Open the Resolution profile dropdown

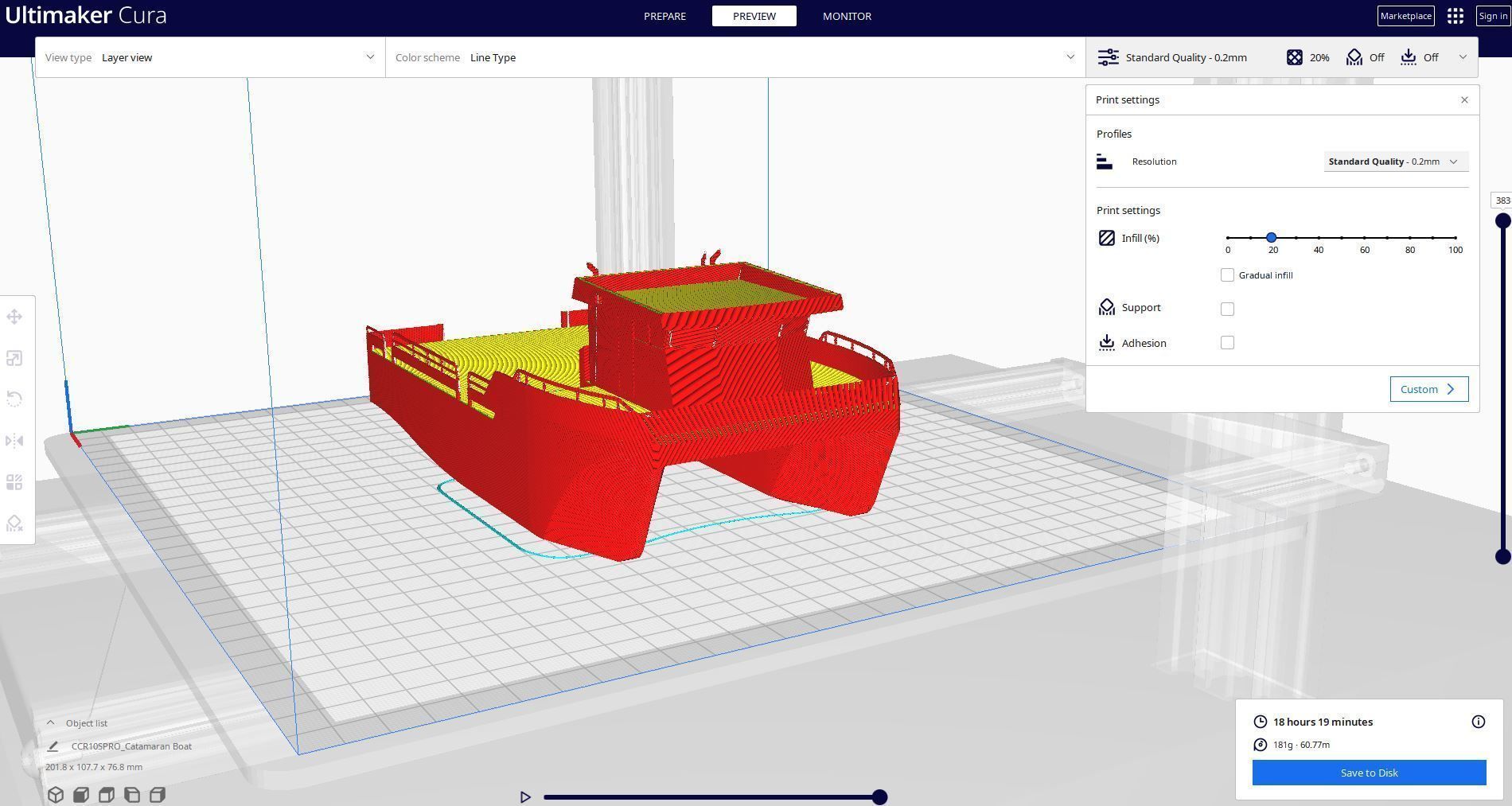tap(1396, 162)
